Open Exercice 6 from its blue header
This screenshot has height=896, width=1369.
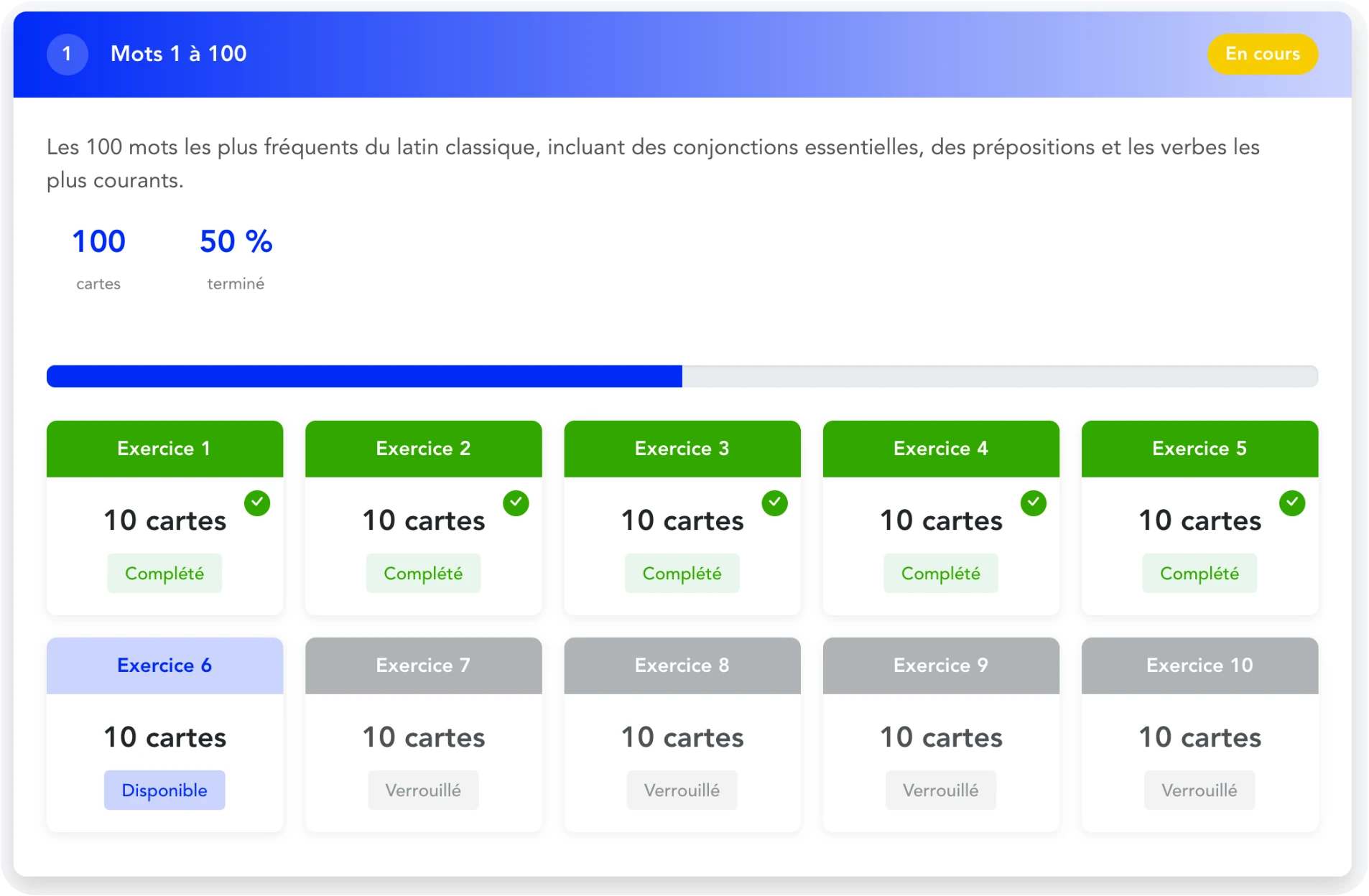[164, 666]
